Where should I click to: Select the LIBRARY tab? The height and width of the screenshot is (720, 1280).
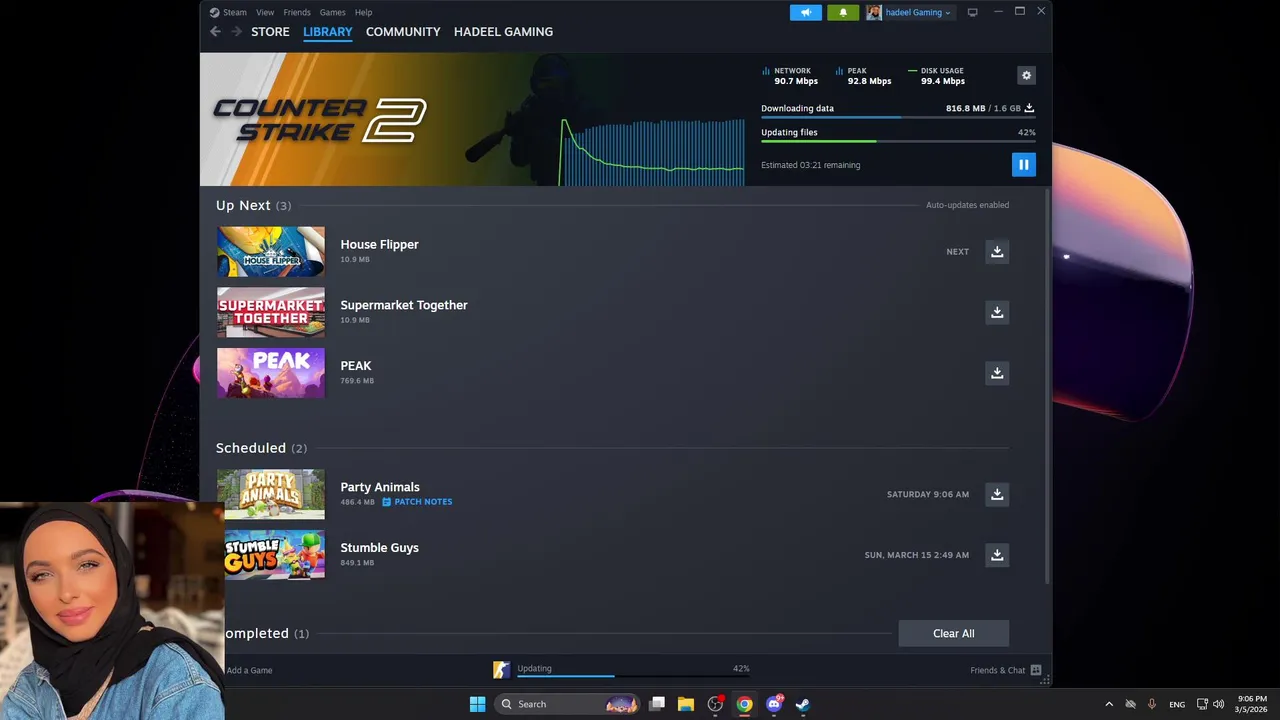click(x=328, y=32)
